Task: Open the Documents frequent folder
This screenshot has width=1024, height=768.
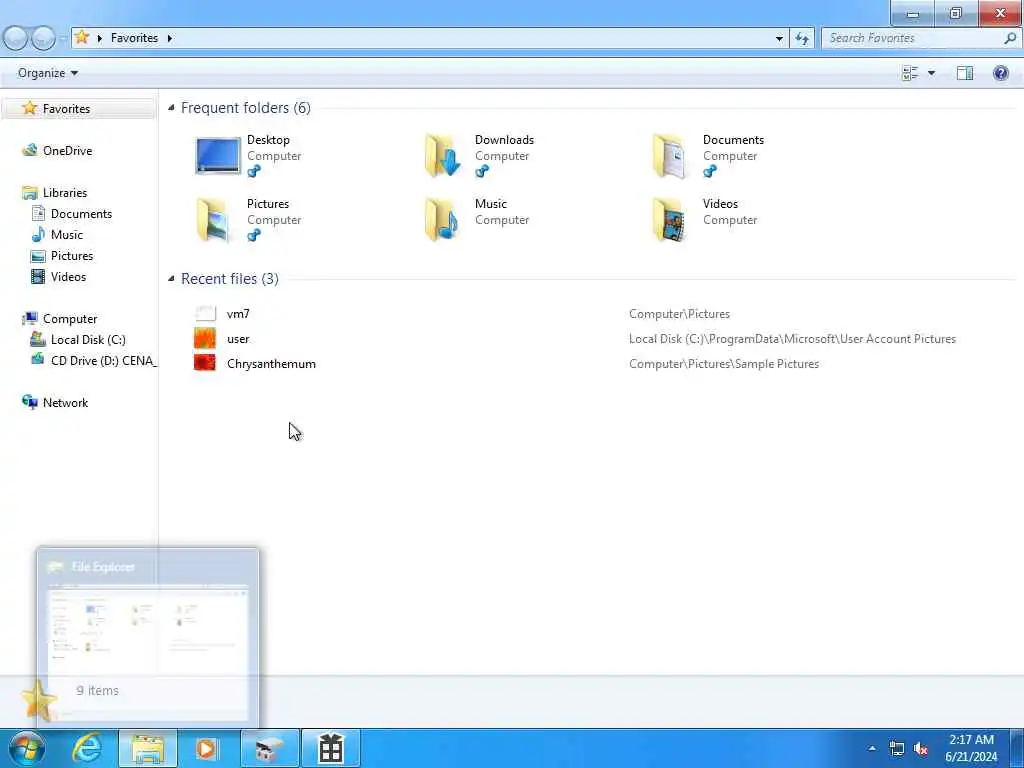Action: pyautogui.click(x=708, y=155)
